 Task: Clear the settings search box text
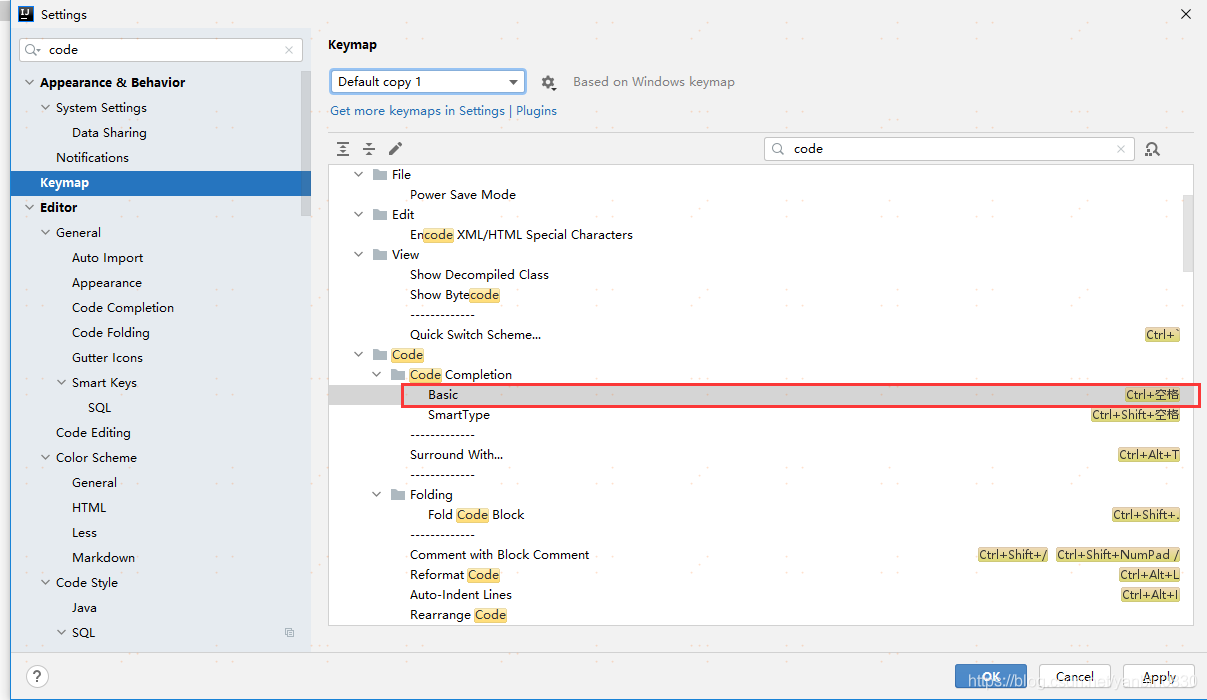[288, 49]
